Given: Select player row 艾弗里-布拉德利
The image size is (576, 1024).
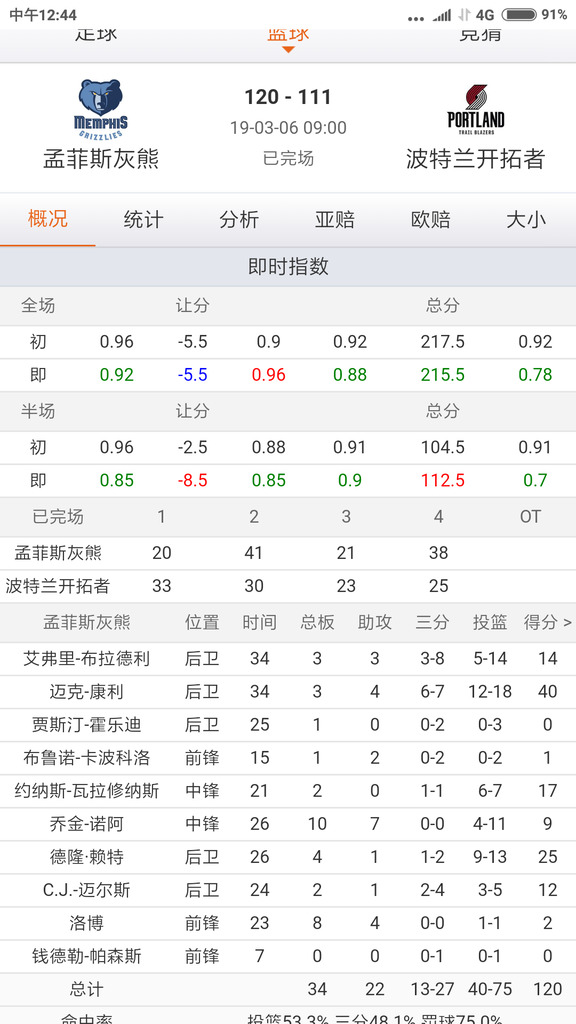Looking at the screenshot, I should click(288, 659).
